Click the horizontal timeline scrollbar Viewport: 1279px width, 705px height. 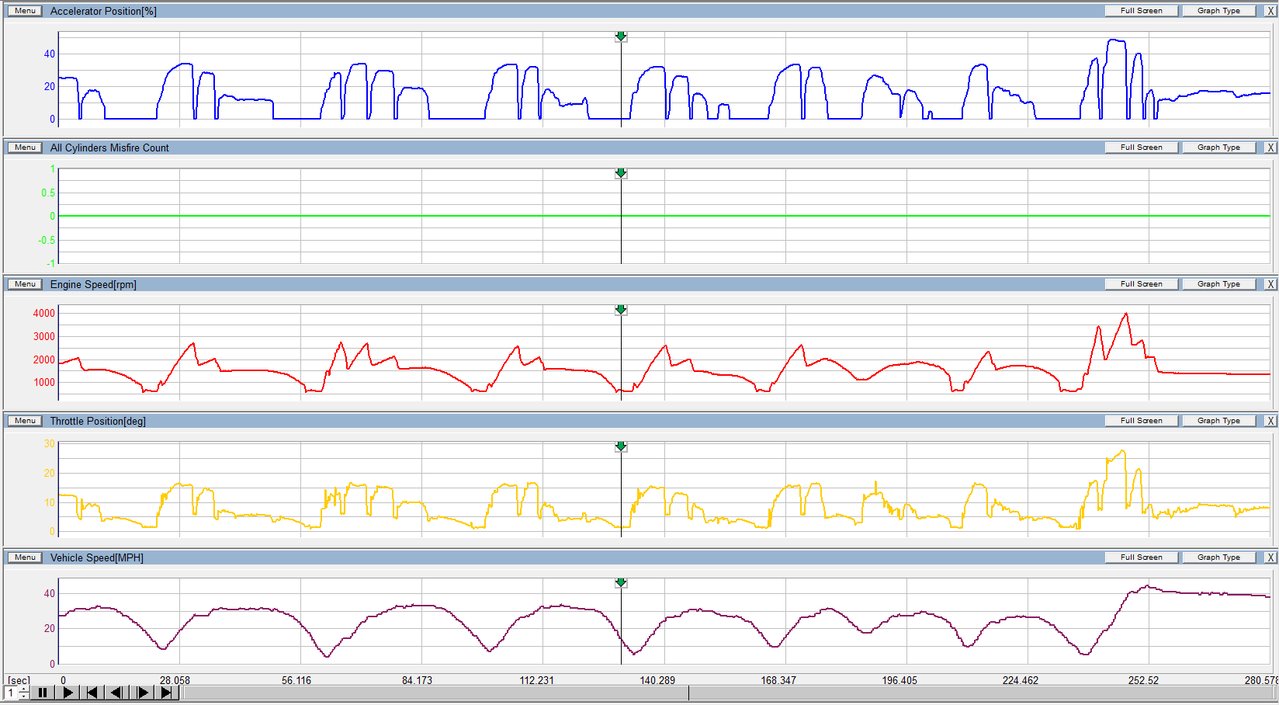click(728, 692)
